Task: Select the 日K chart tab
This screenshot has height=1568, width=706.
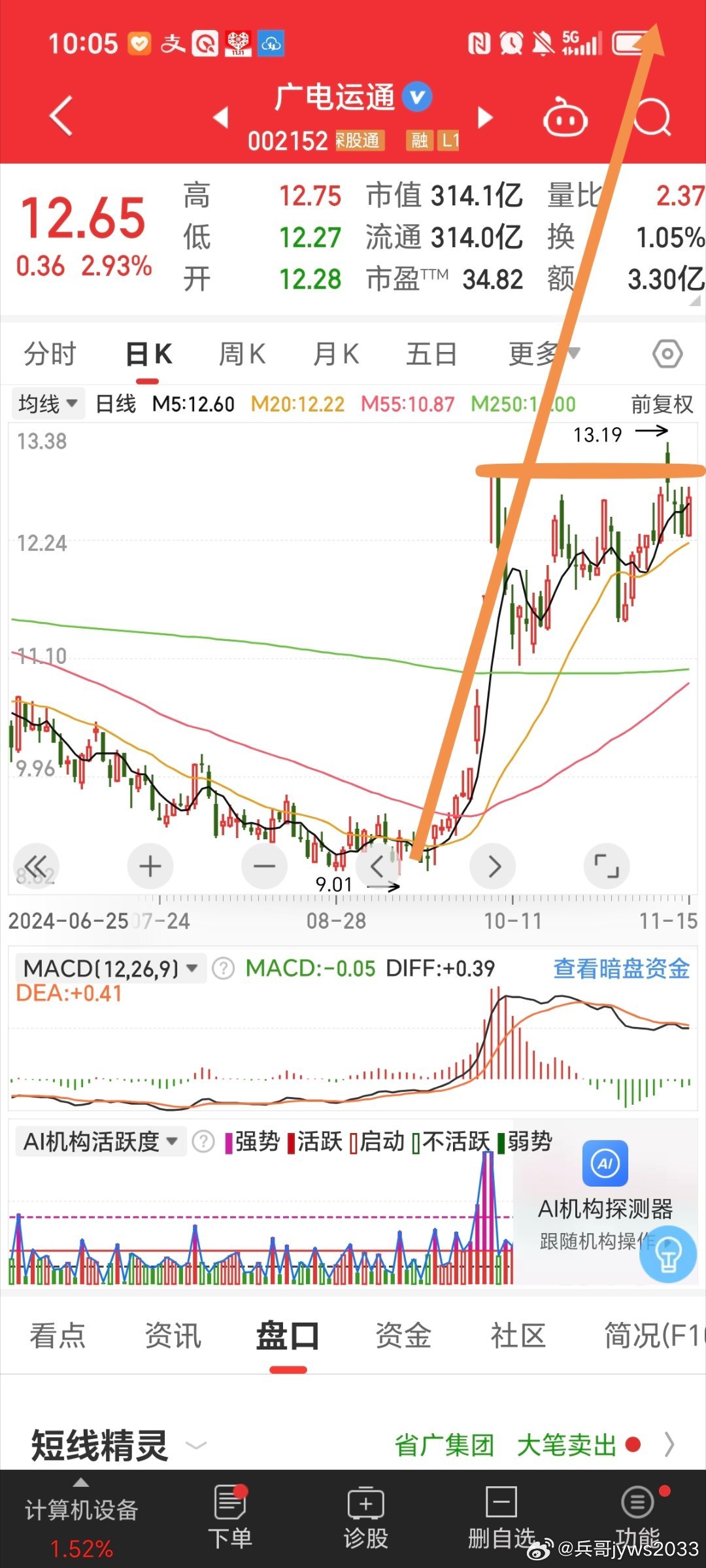Action: click(x=148, y=354)
